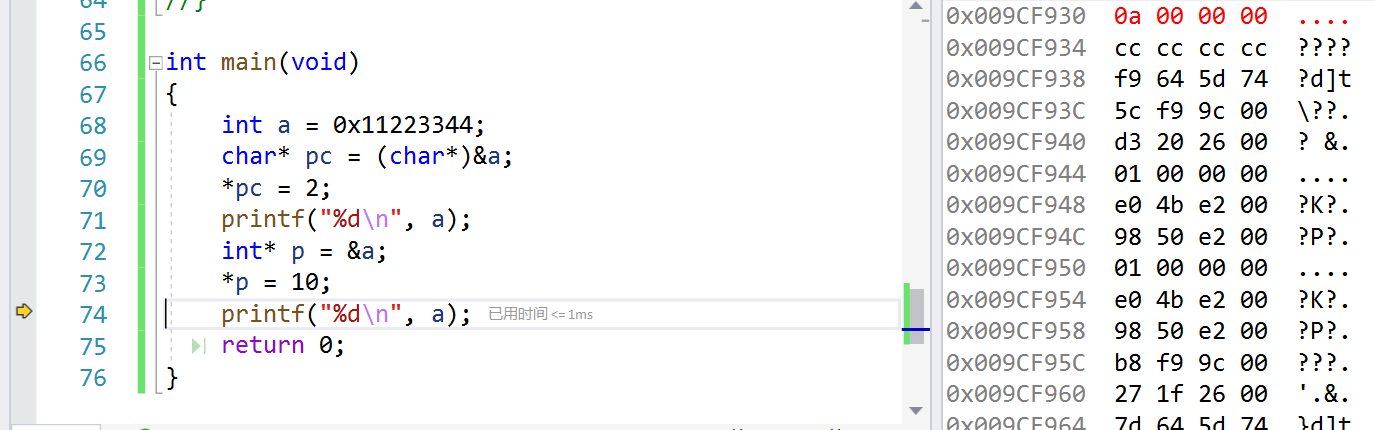Screen dimensions: 1375x430
Task: Click the yellow current-statement arrow at line 74
Action: click(25, 313)
